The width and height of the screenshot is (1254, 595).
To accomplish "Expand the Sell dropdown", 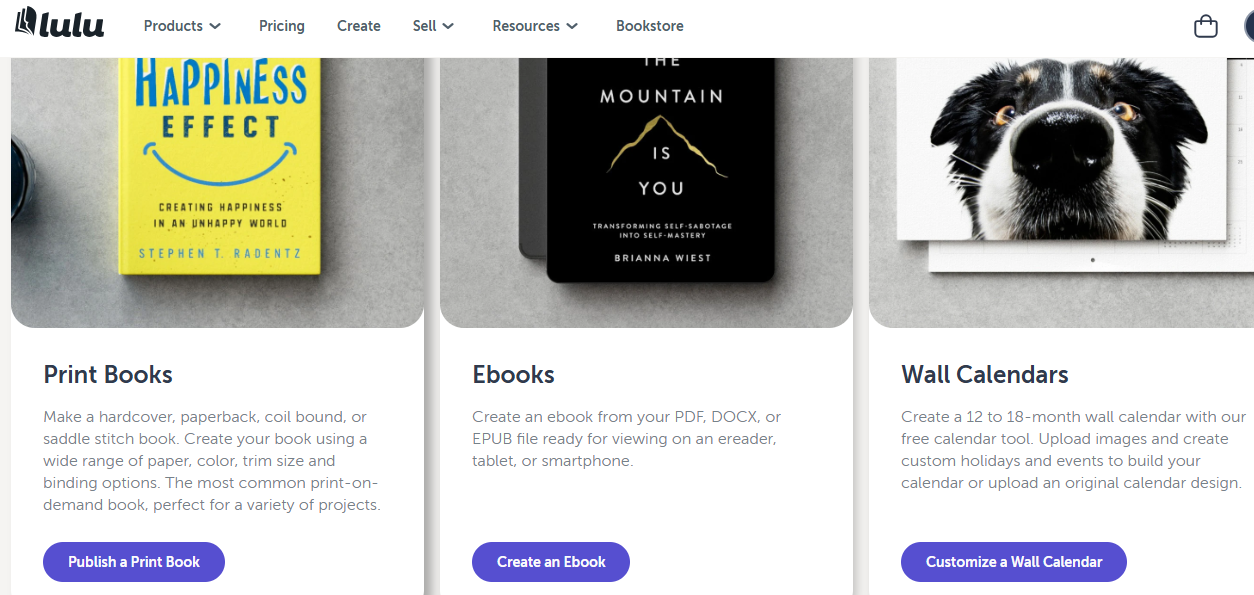I will click(425, 26).
